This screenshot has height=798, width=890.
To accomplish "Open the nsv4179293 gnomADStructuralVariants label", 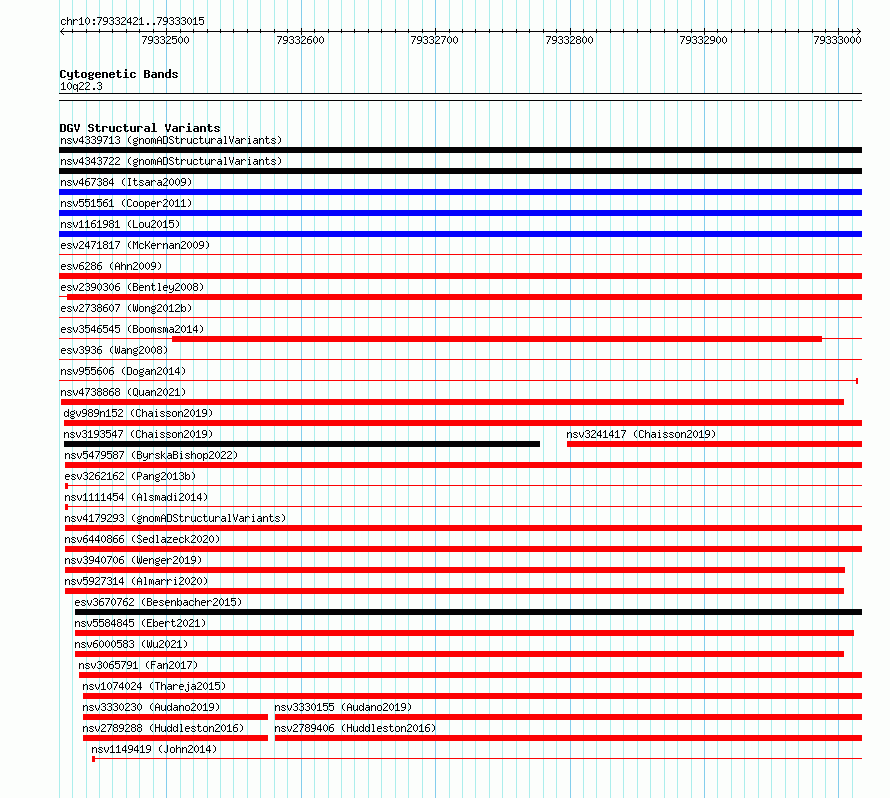I will click(x=175, y=518).
